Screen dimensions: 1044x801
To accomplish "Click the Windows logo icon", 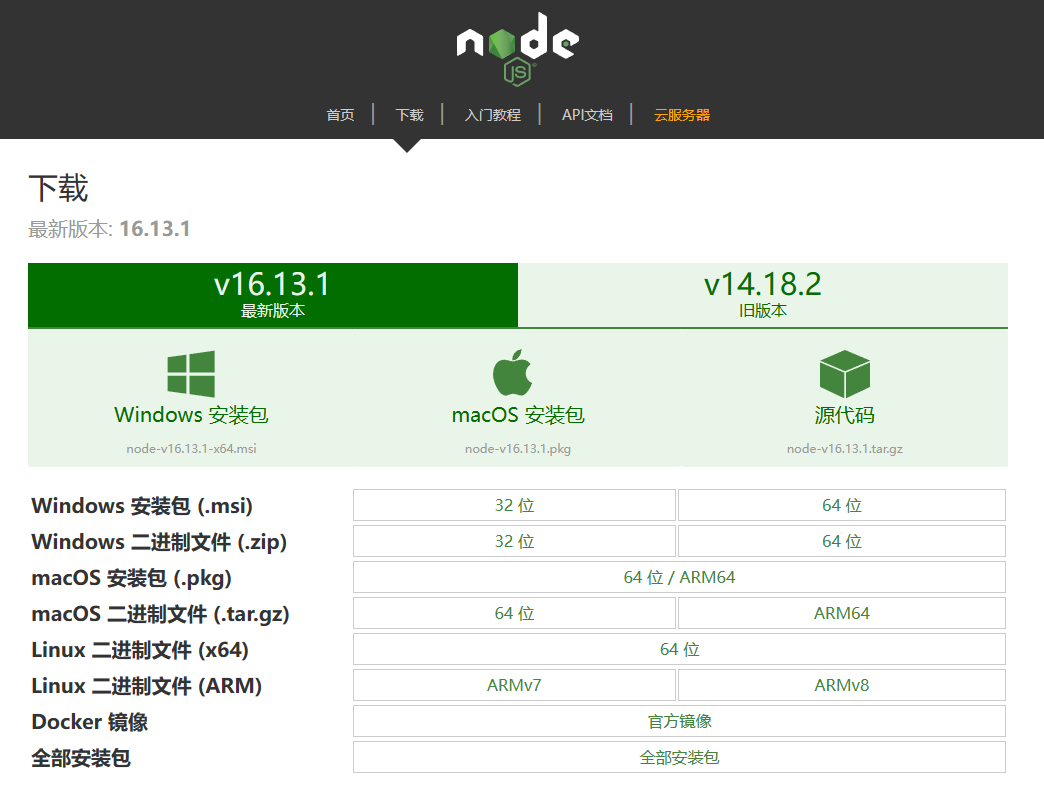I will pos(191,374).
